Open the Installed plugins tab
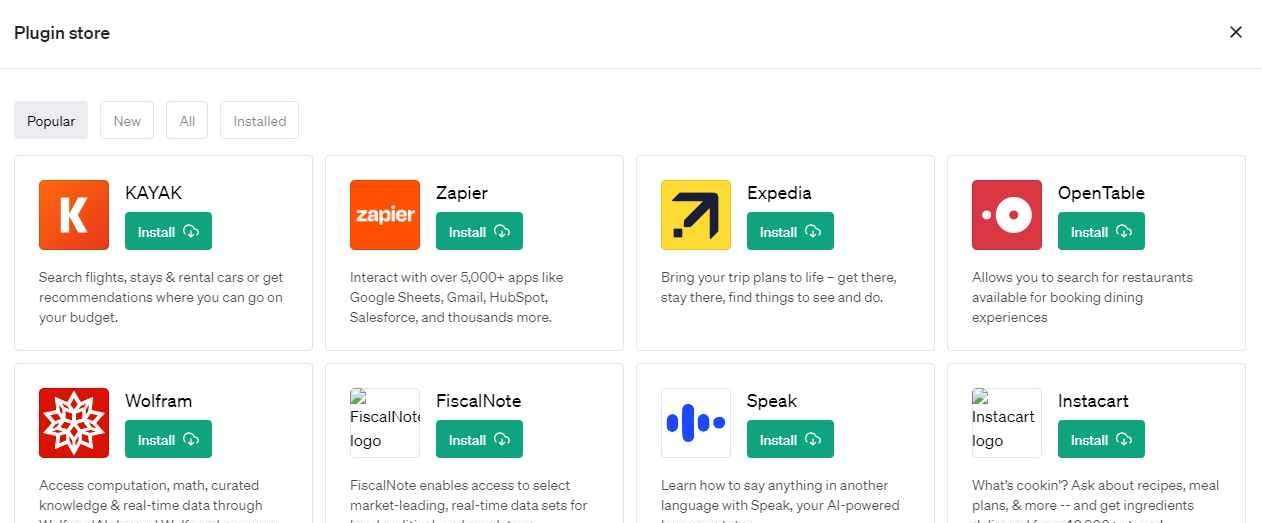This screenshot has height=523, width=1262. tap(259, 121)
